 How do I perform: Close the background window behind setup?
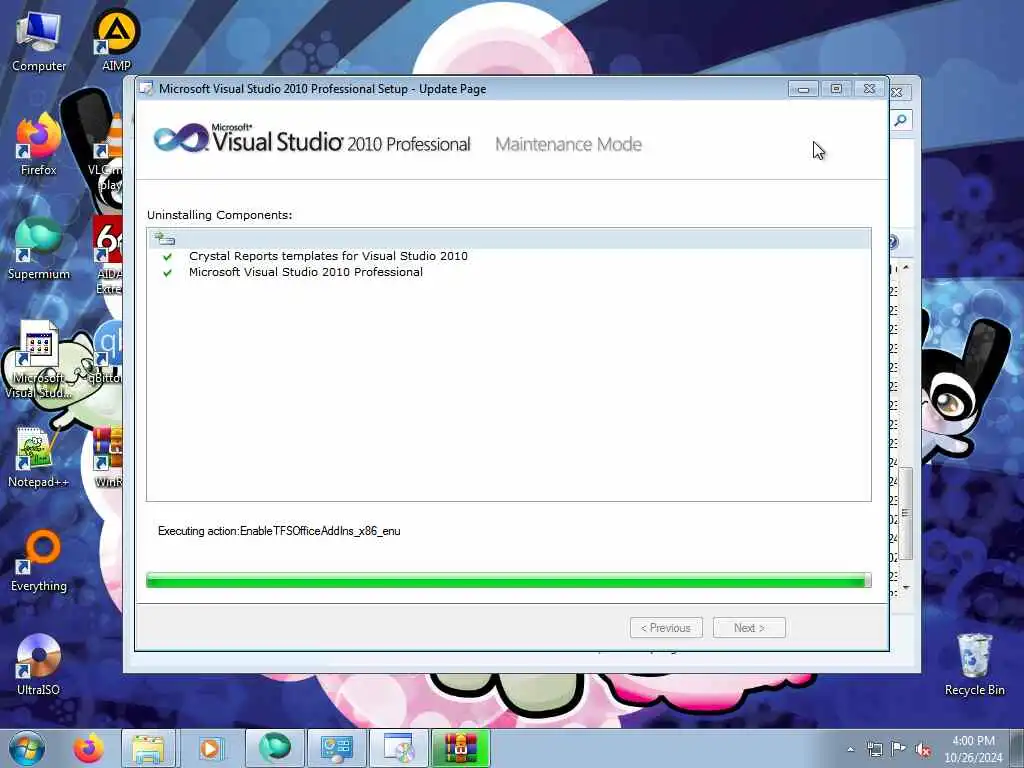(x=897, y=93)
